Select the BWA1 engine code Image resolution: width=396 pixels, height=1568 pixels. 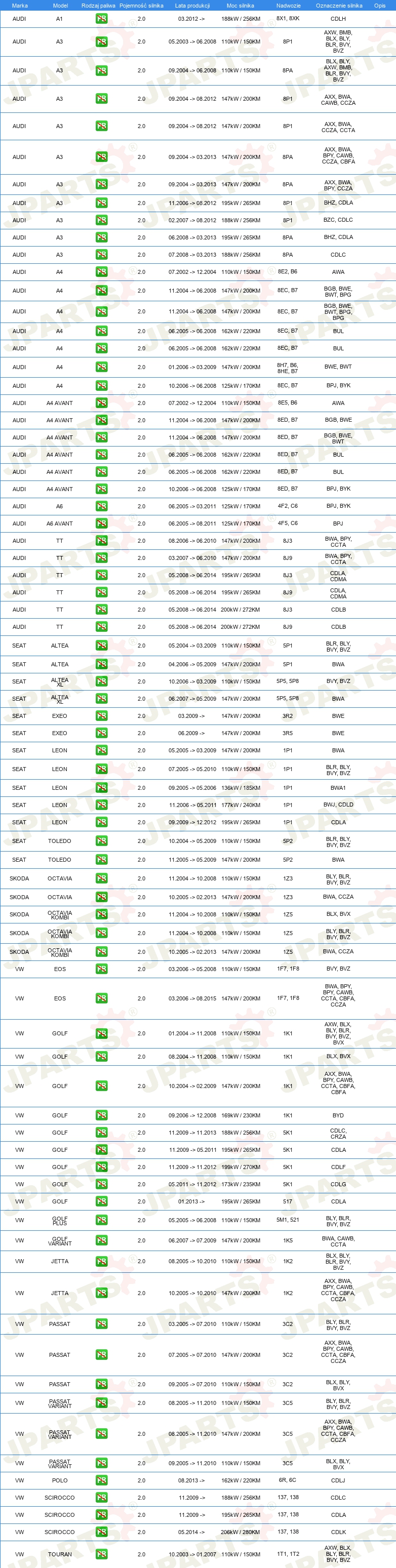338,788
